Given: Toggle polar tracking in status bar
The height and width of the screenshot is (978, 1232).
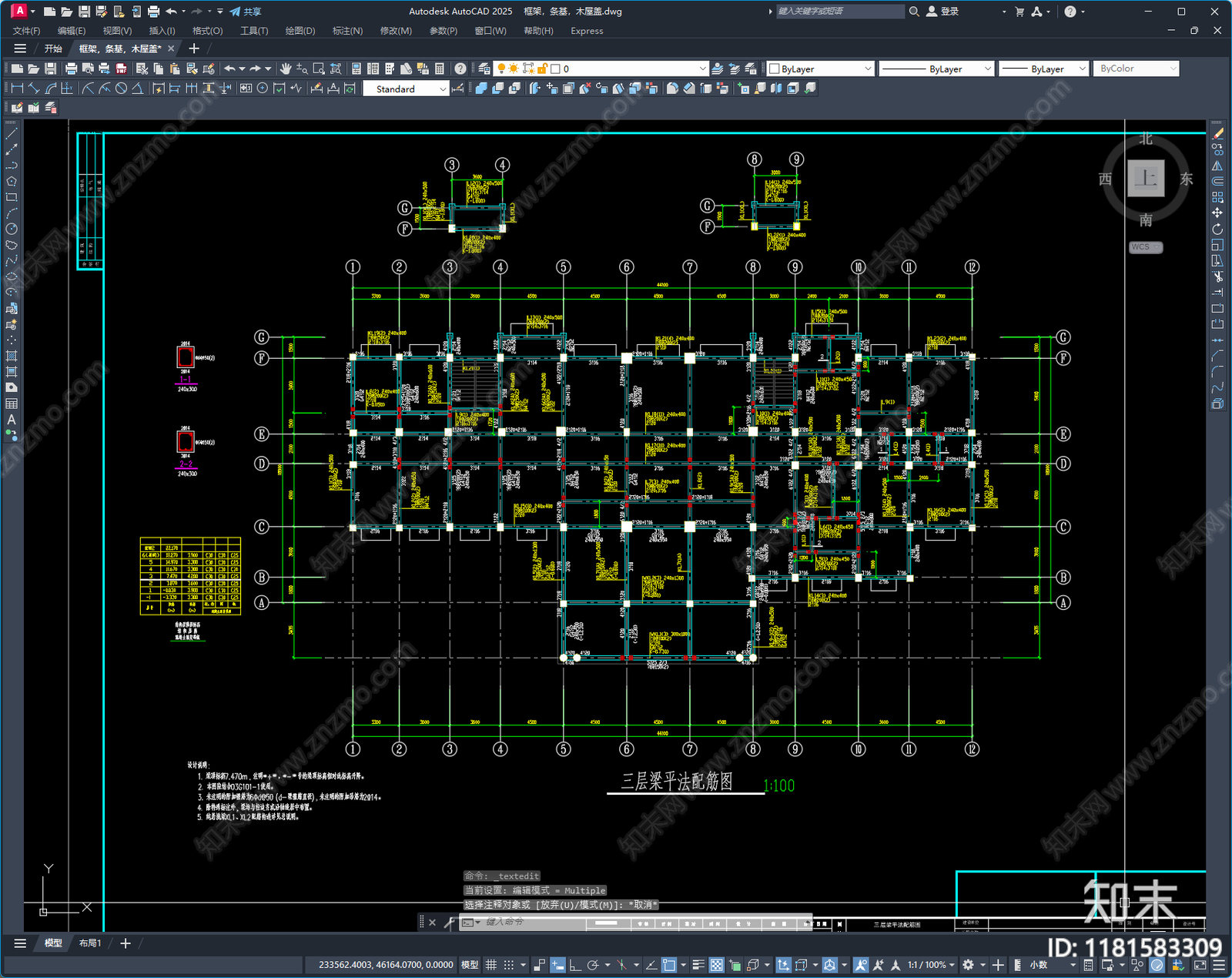Looking at the screenshot, I should pyautogui.click(x=593, y=965).
